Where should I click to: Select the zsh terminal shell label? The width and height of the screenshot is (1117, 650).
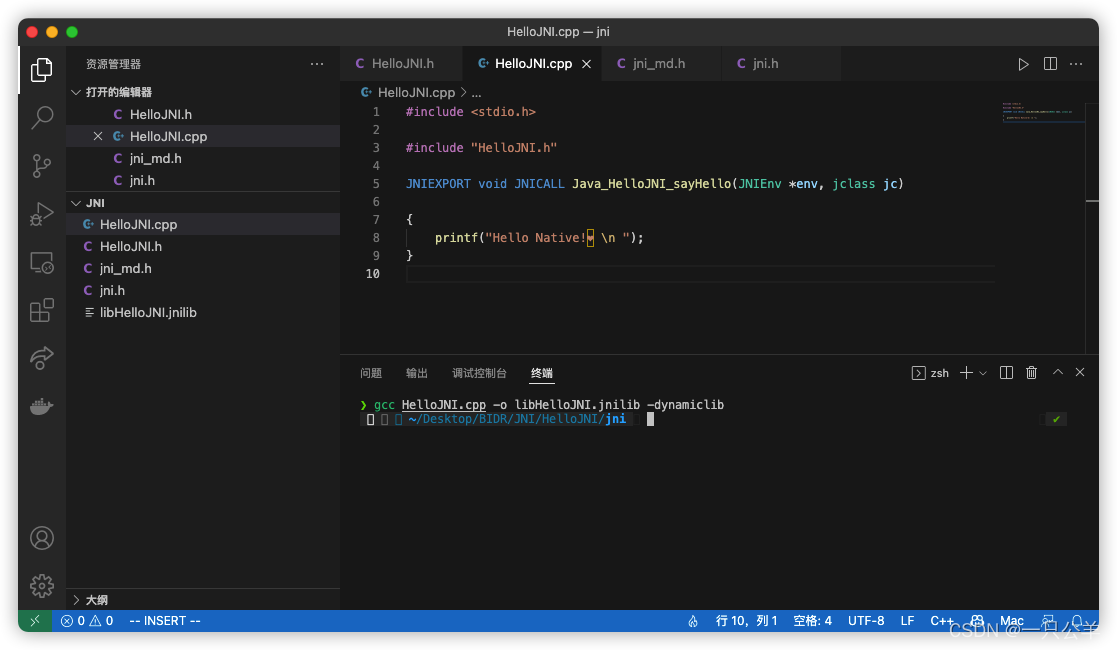click(x=930, y=373)
